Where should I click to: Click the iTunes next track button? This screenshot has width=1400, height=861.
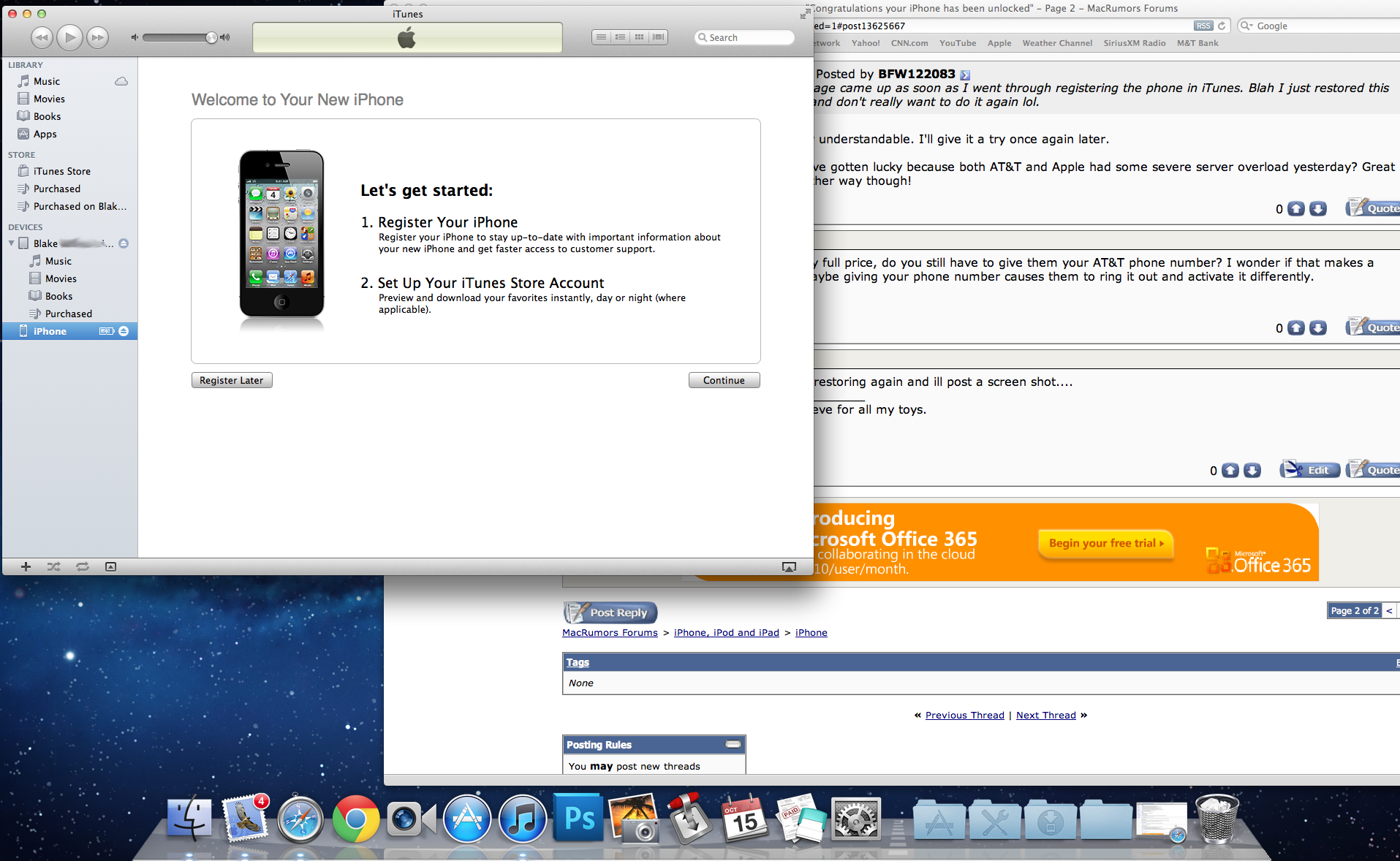[x=97, y=37]
